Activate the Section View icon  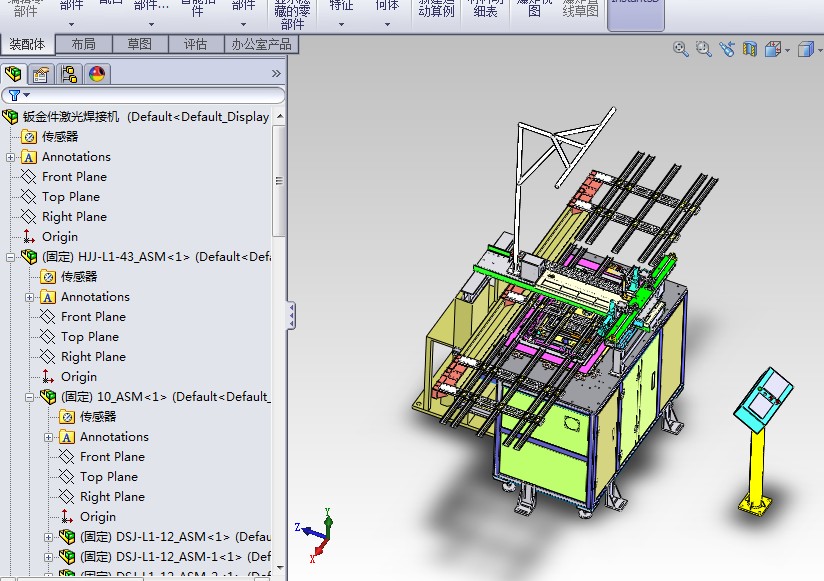[749, 49]
